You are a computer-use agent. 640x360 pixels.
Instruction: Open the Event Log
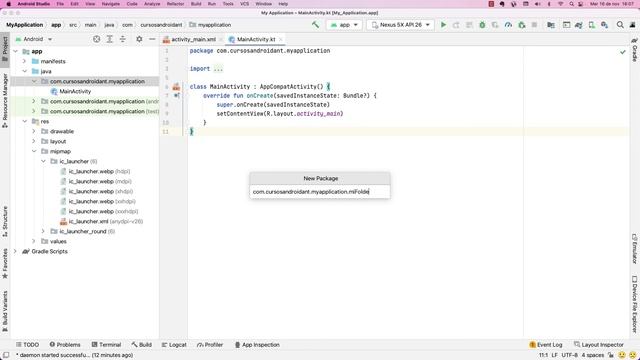click(x=545, y=345)
